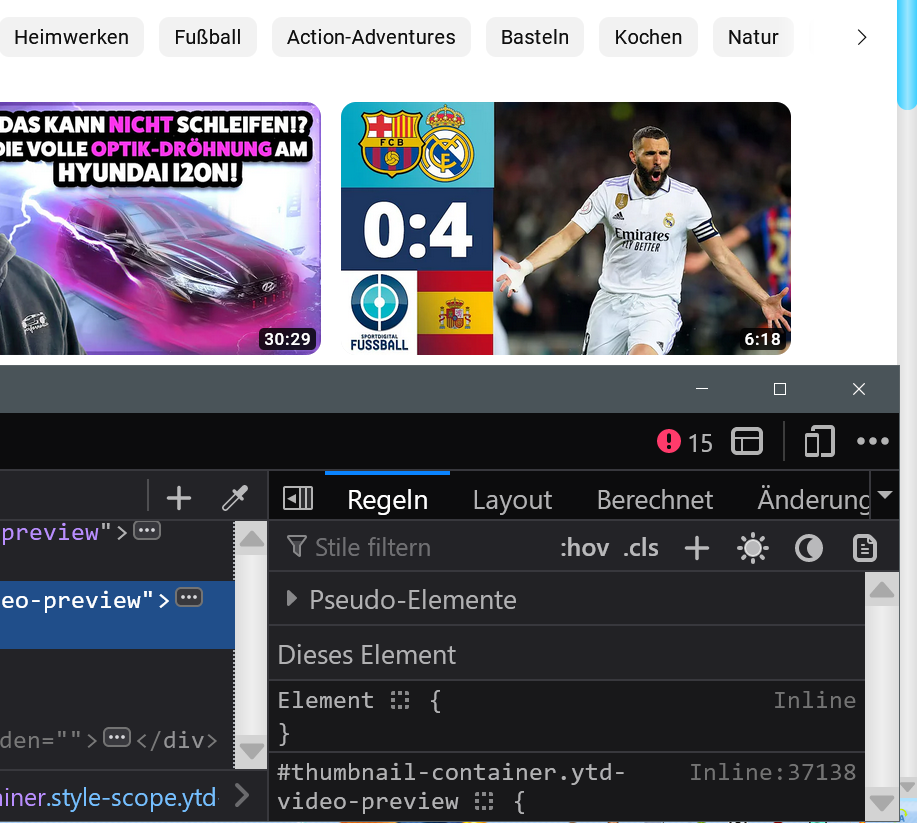Add a new CSS rule with plus icon

(x=696, y=548)
